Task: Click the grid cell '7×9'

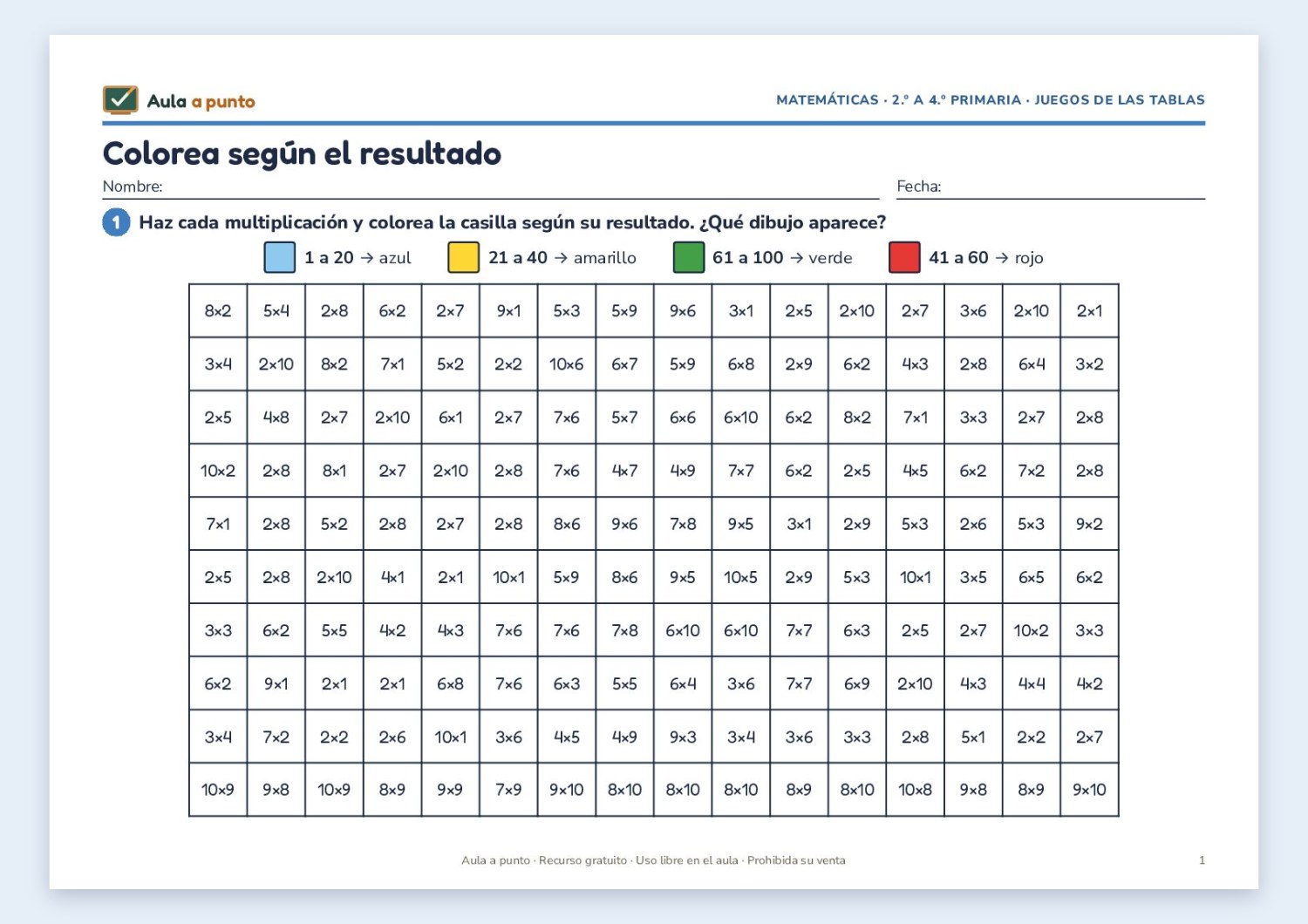Action: pyautogui.click(x=508, y=790)
